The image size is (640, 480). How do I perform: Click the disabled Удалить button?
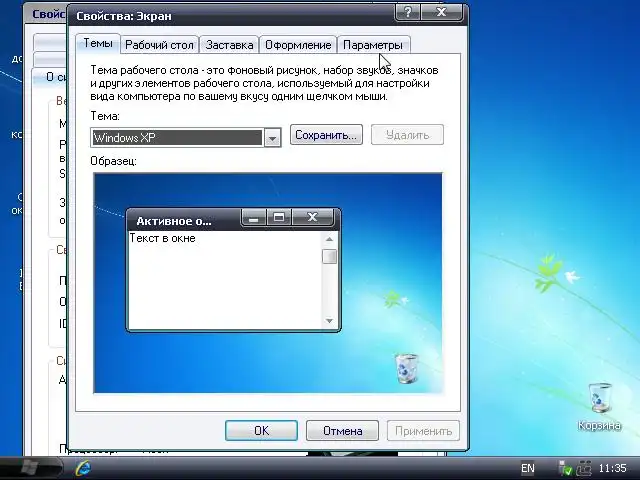[407, 135]
